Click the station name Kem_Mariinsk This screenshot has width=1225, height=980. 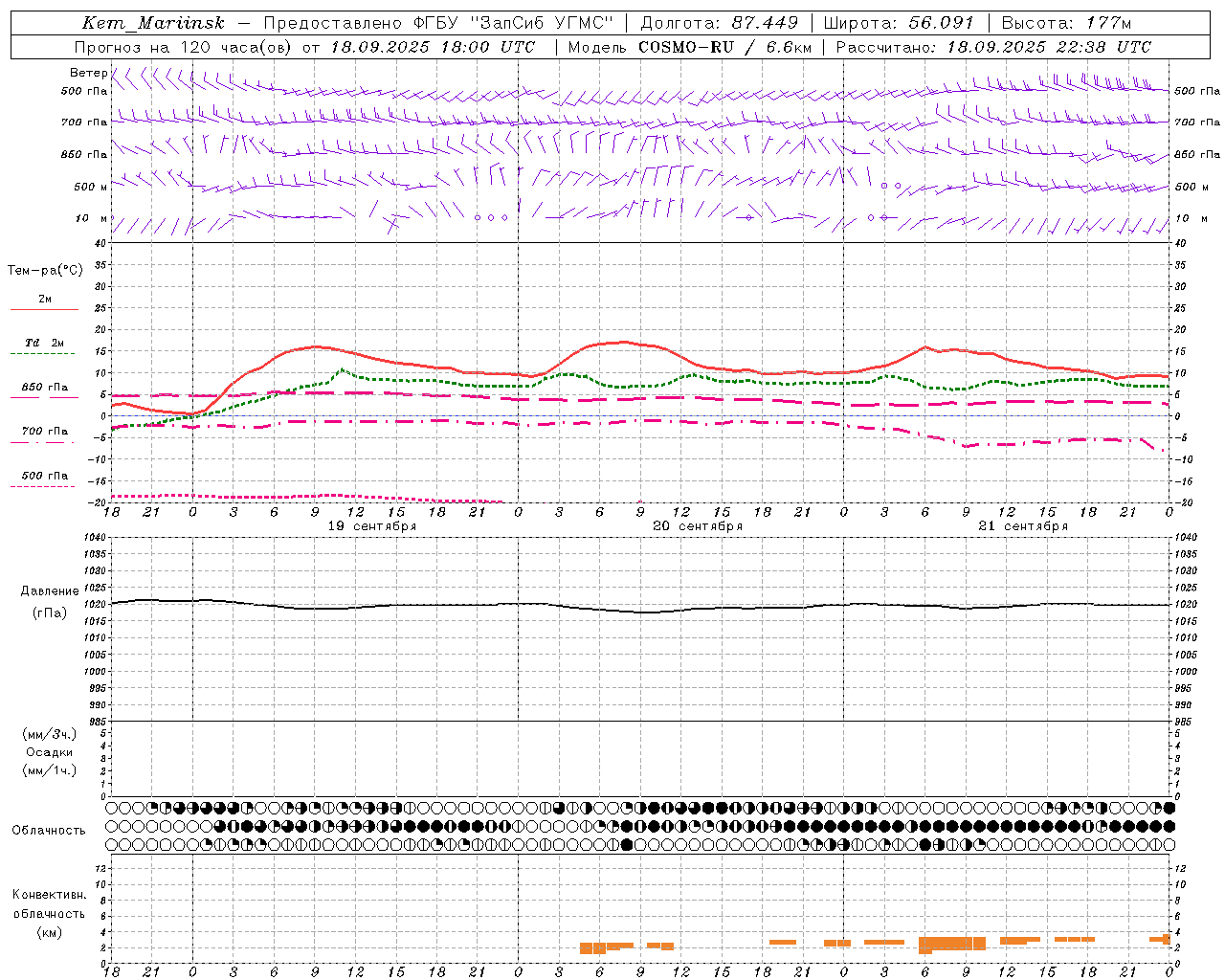pos(153,23)
